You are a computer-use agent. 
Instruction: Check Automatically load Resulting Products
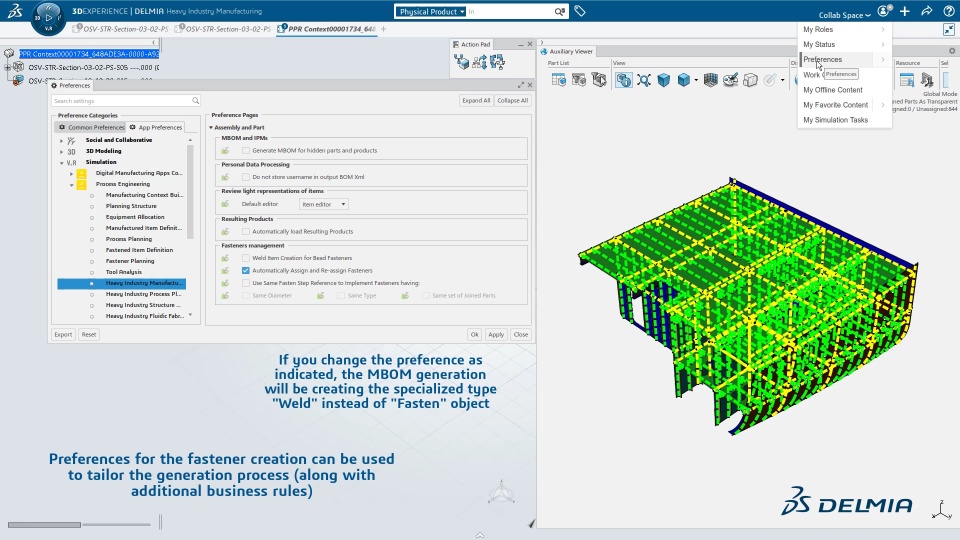[246, 231]
